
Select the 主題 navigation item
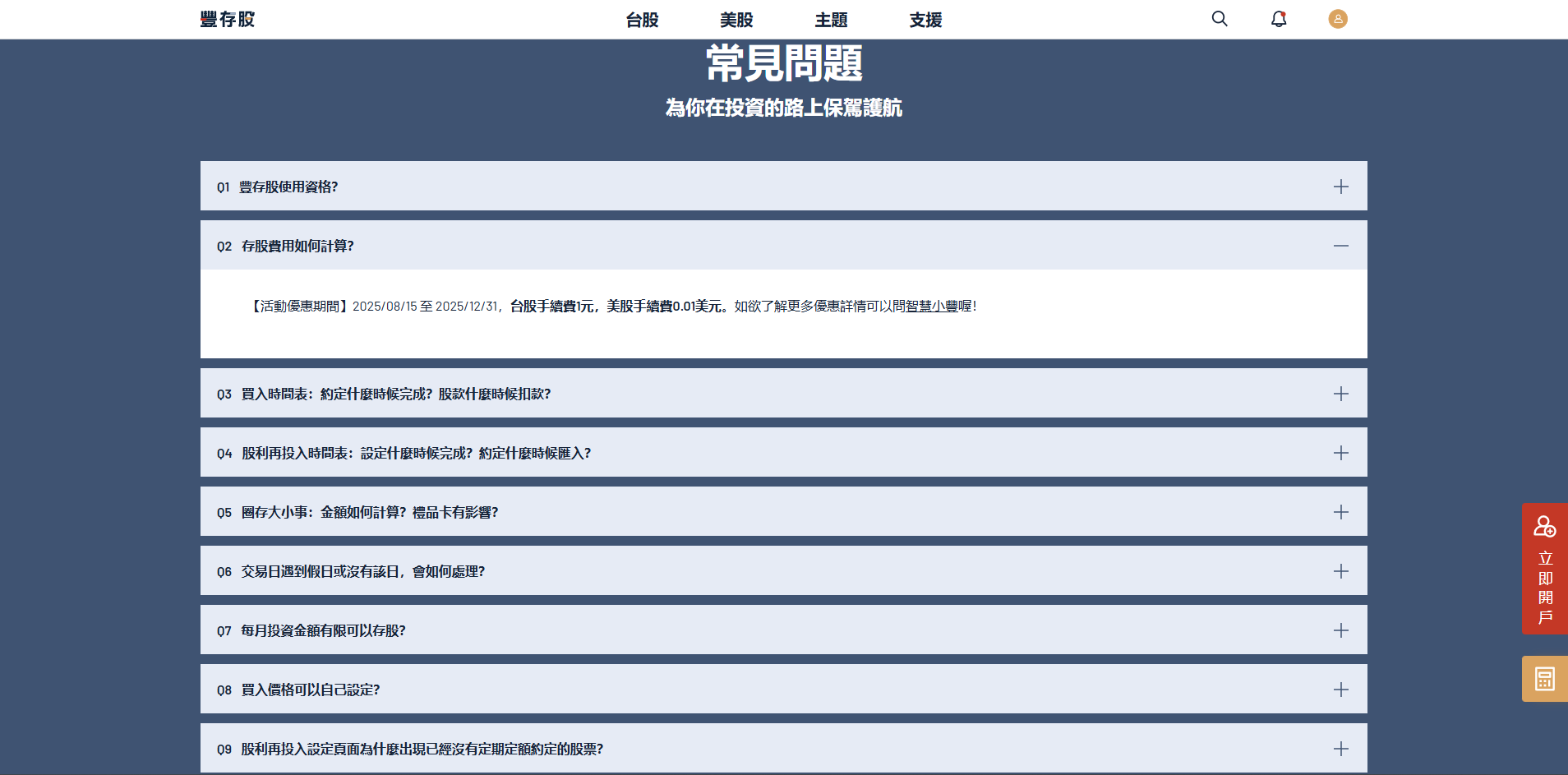831,19
